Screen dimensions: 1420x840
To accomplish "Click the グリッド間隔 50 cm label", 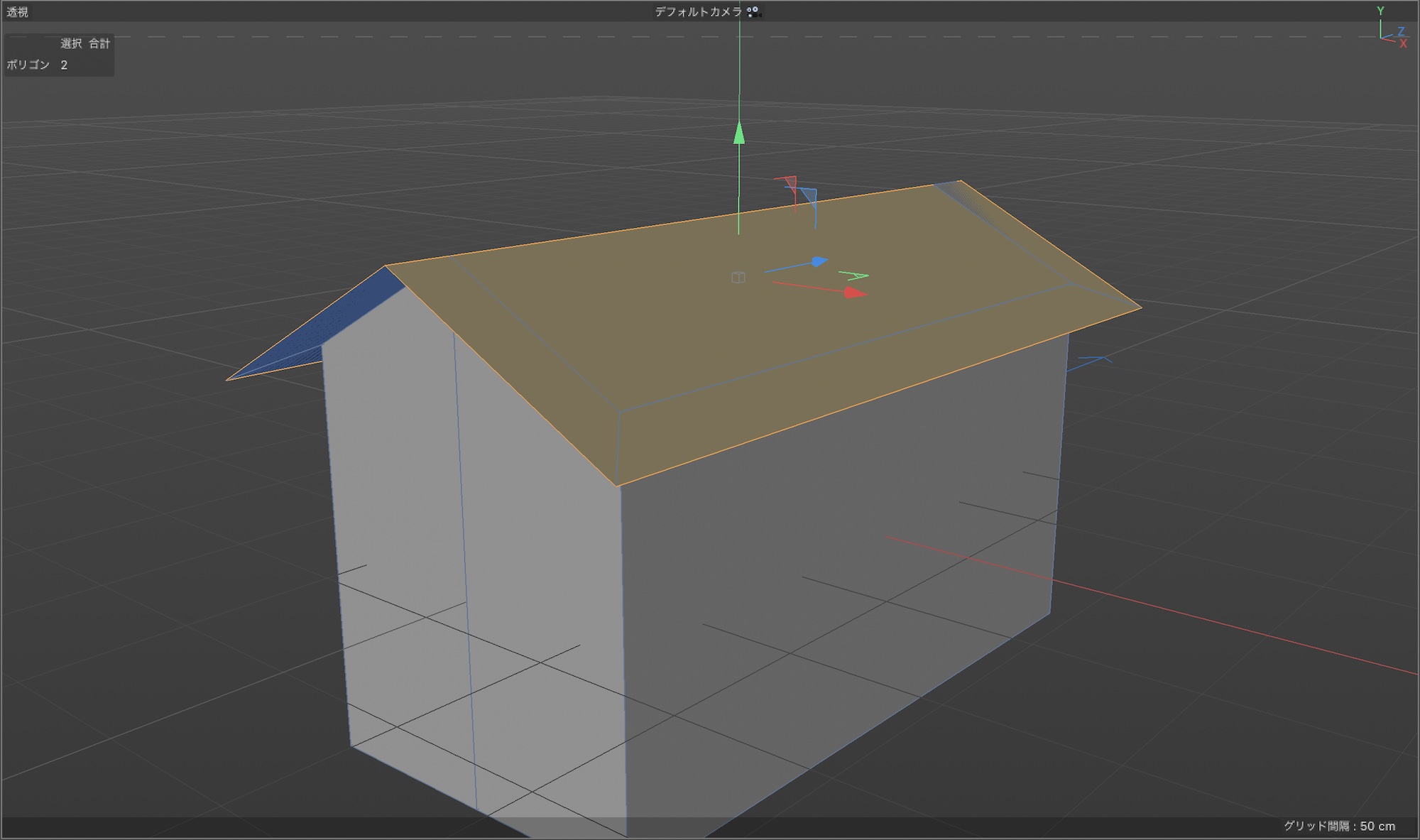I will (x=1339, y=826).
